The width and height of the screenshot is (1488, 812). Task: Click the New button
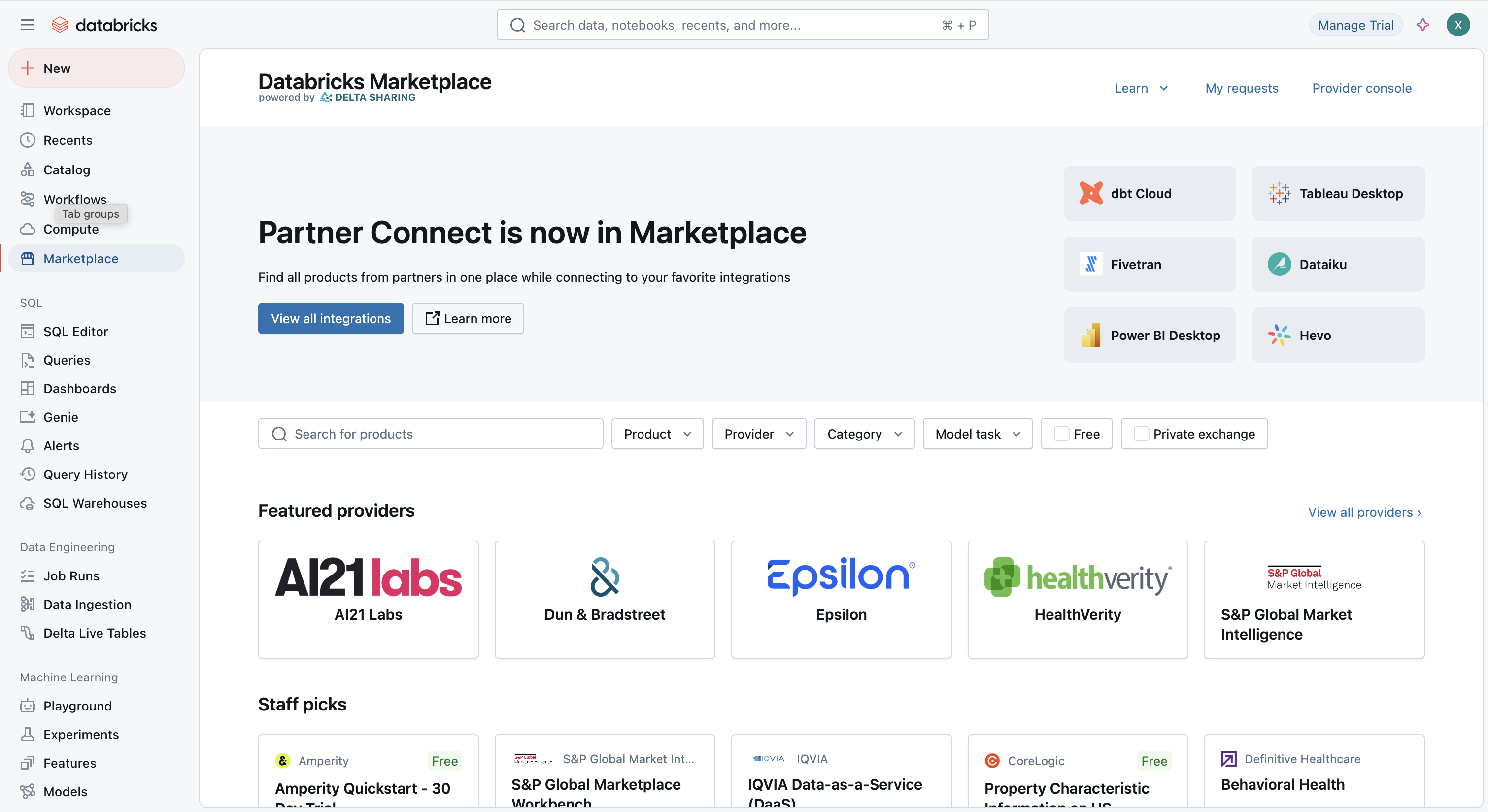97,68
